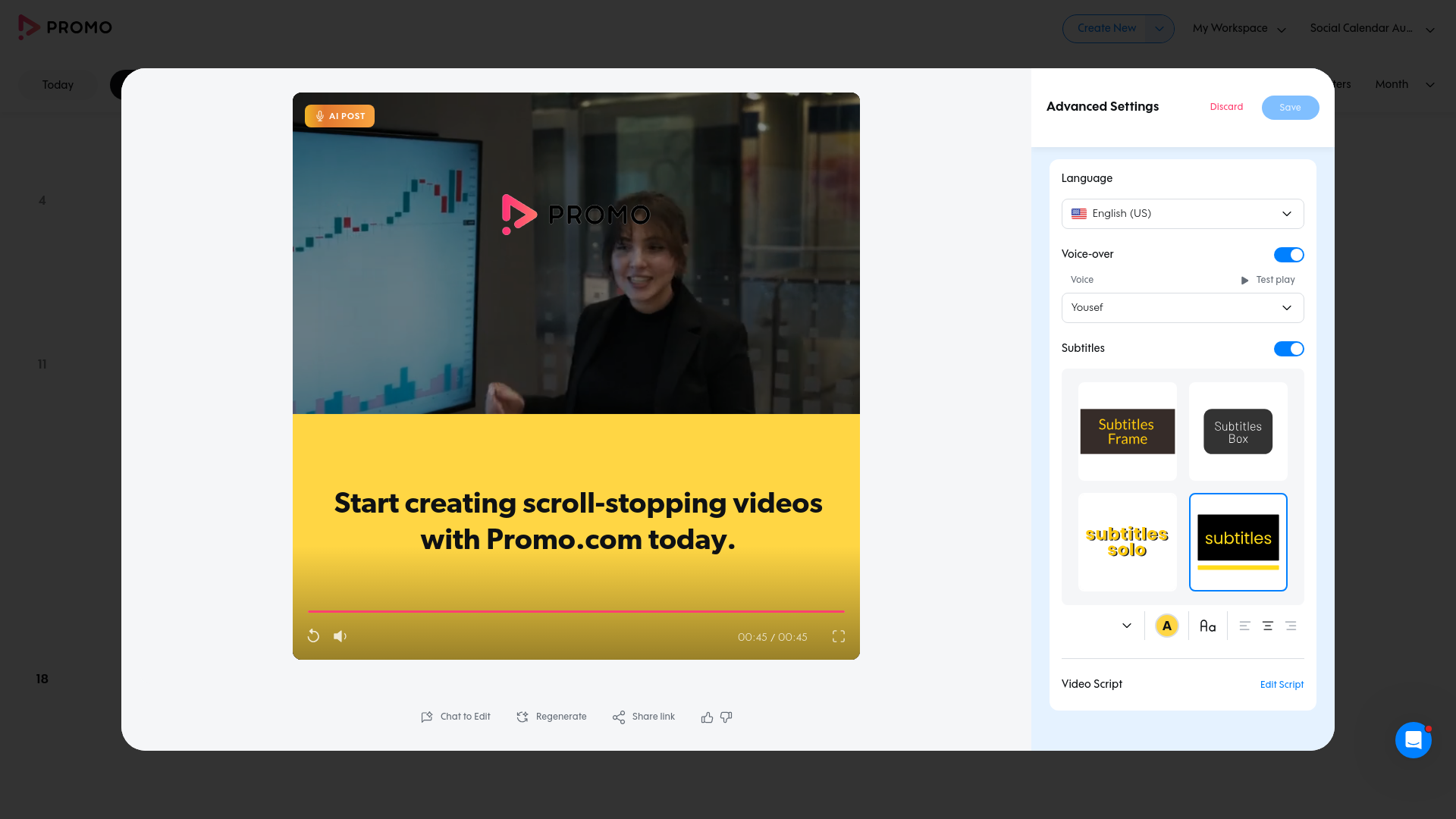1456x819 pixels.
Task: Click Share link button
Action: click(643, 717)
